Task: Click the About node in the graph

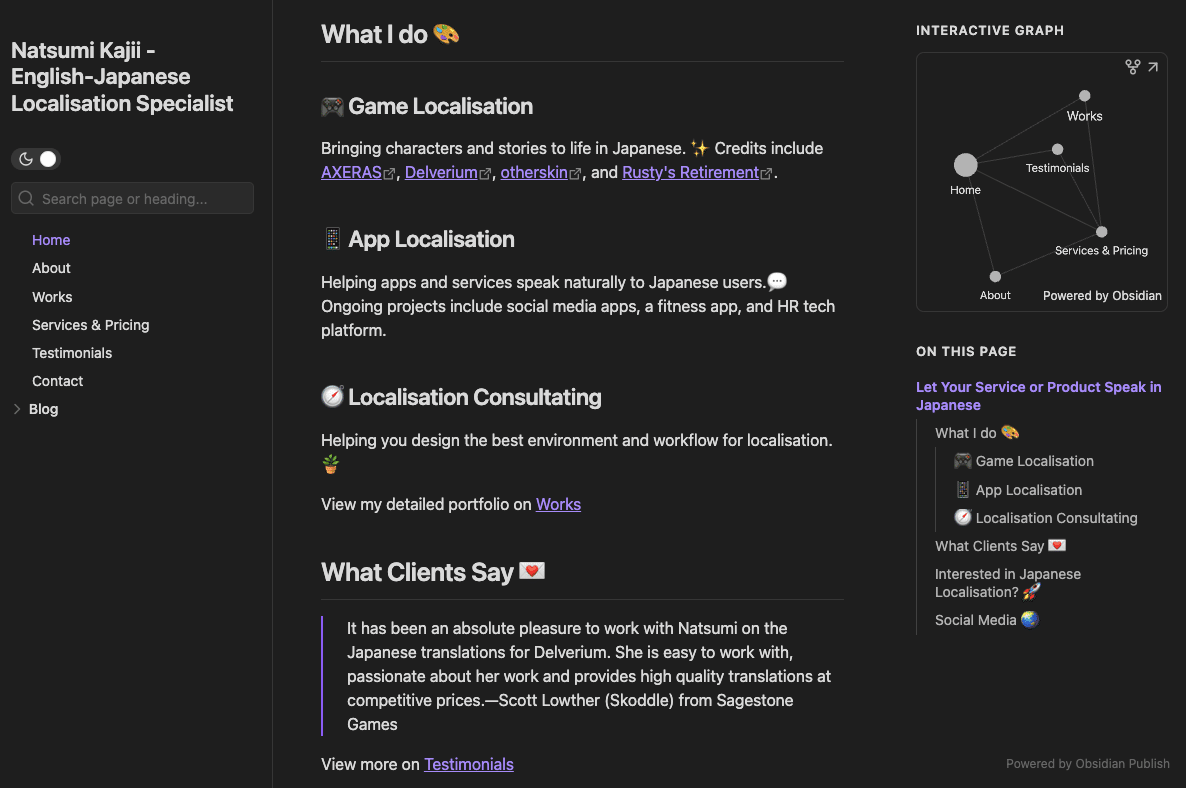Action: (995, 277)
